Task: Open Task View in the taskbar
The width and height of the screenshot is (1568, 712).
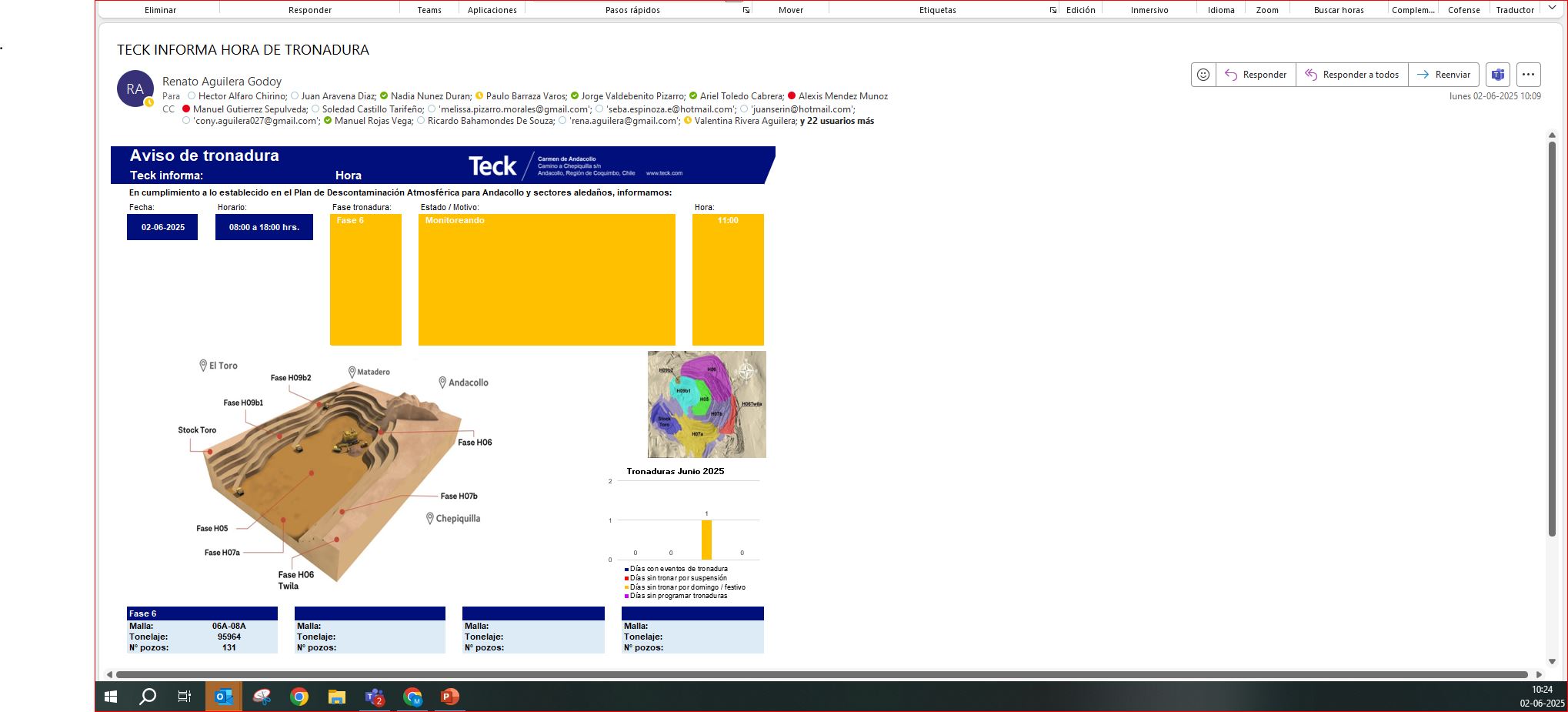Action: click(x=185, y=697)
